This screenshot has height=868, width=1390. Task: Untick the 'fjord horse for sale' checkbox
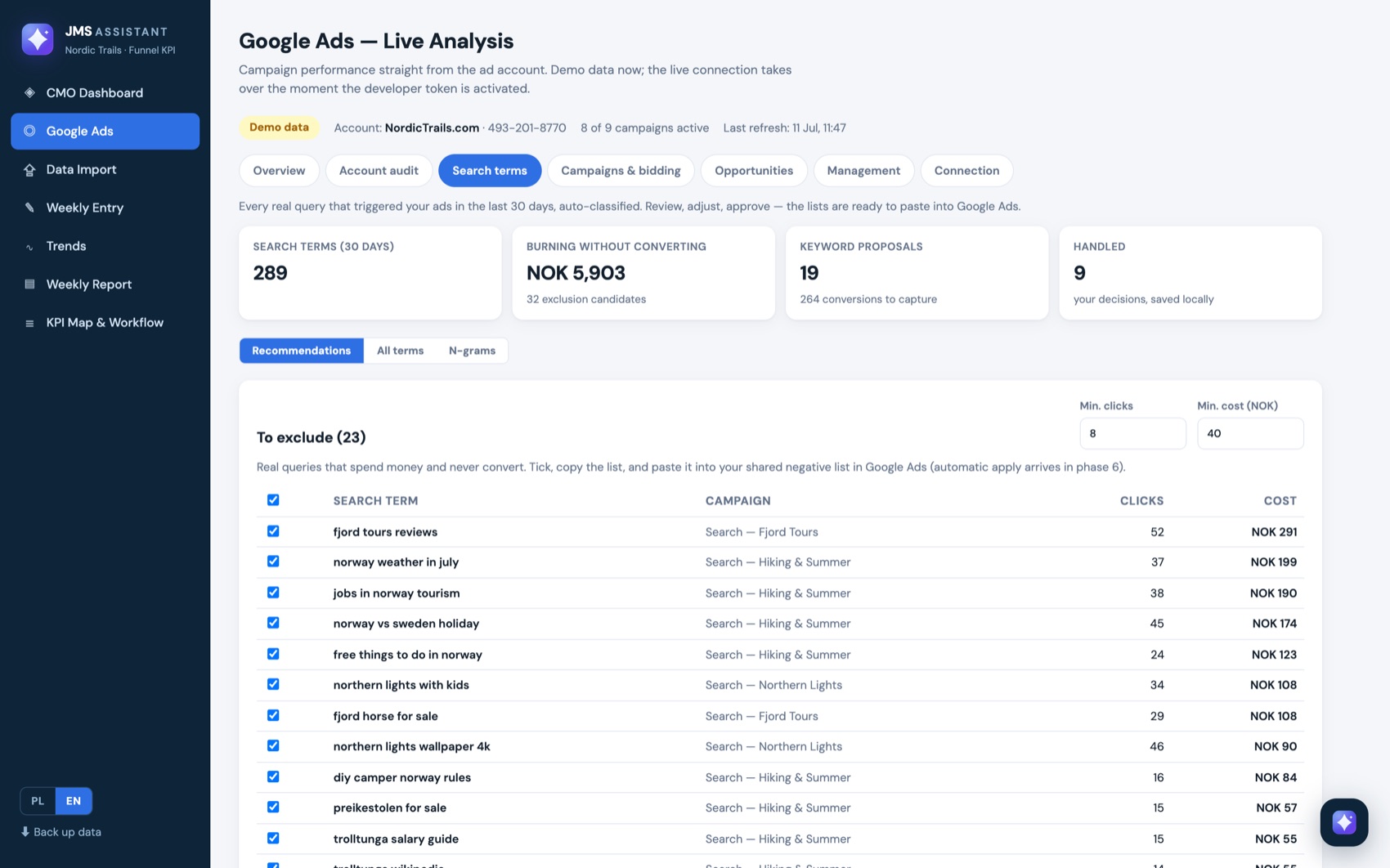tap(273, 714)
